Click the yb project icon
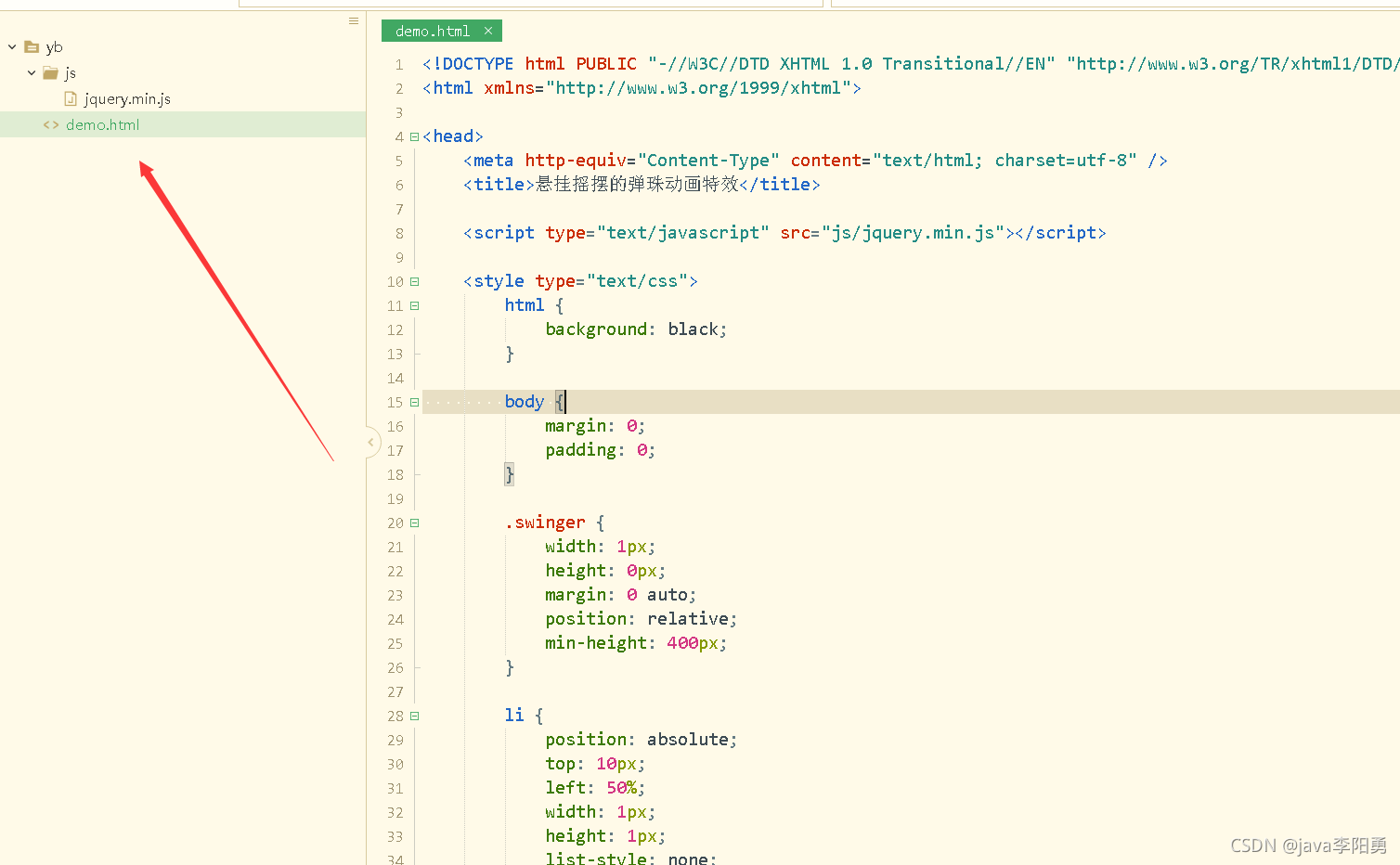Image resolution: width=1400 pixels, height=865 pixels. click(x=32, y=46)
